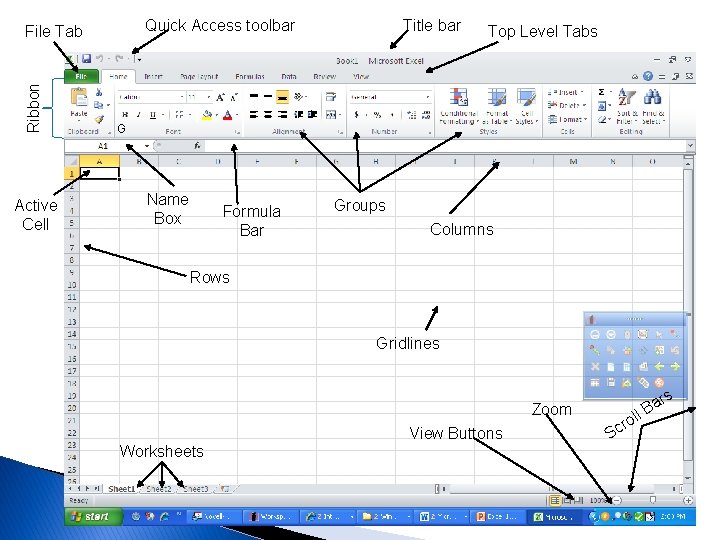Click the Decrease Indent icon

click(298, 115)
